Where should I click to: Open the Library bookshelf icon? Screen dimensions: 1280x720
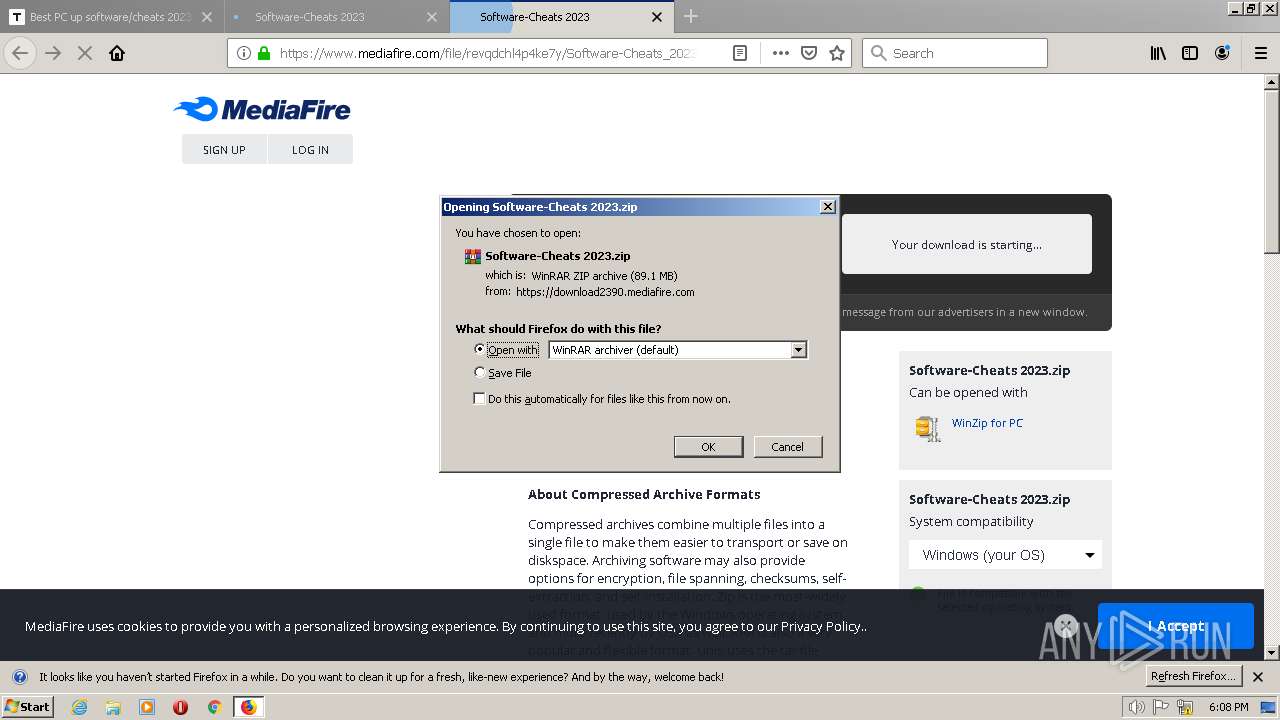1158,53
